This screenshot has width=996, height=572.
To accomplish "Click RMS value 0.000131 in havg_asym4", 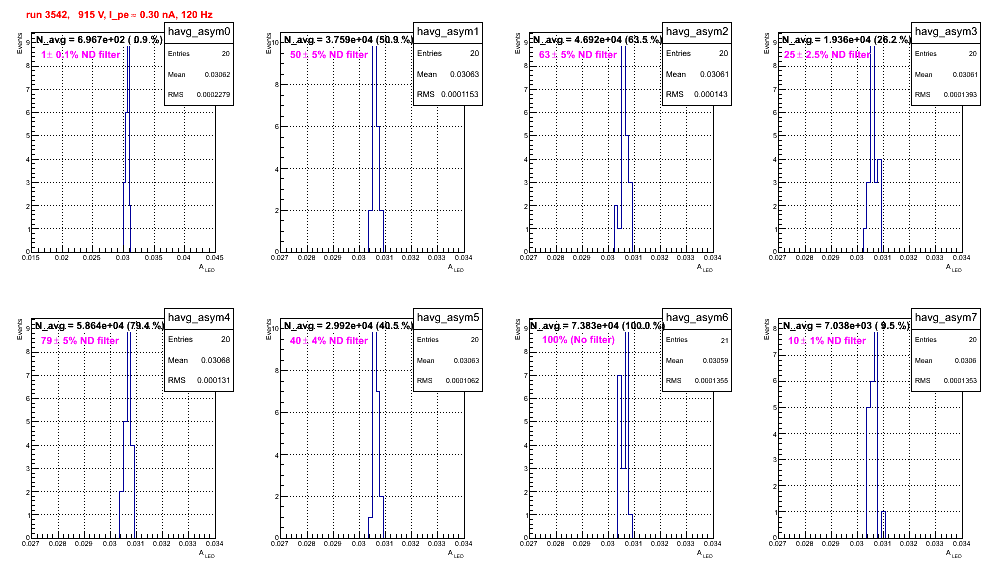I will point(213,380).
